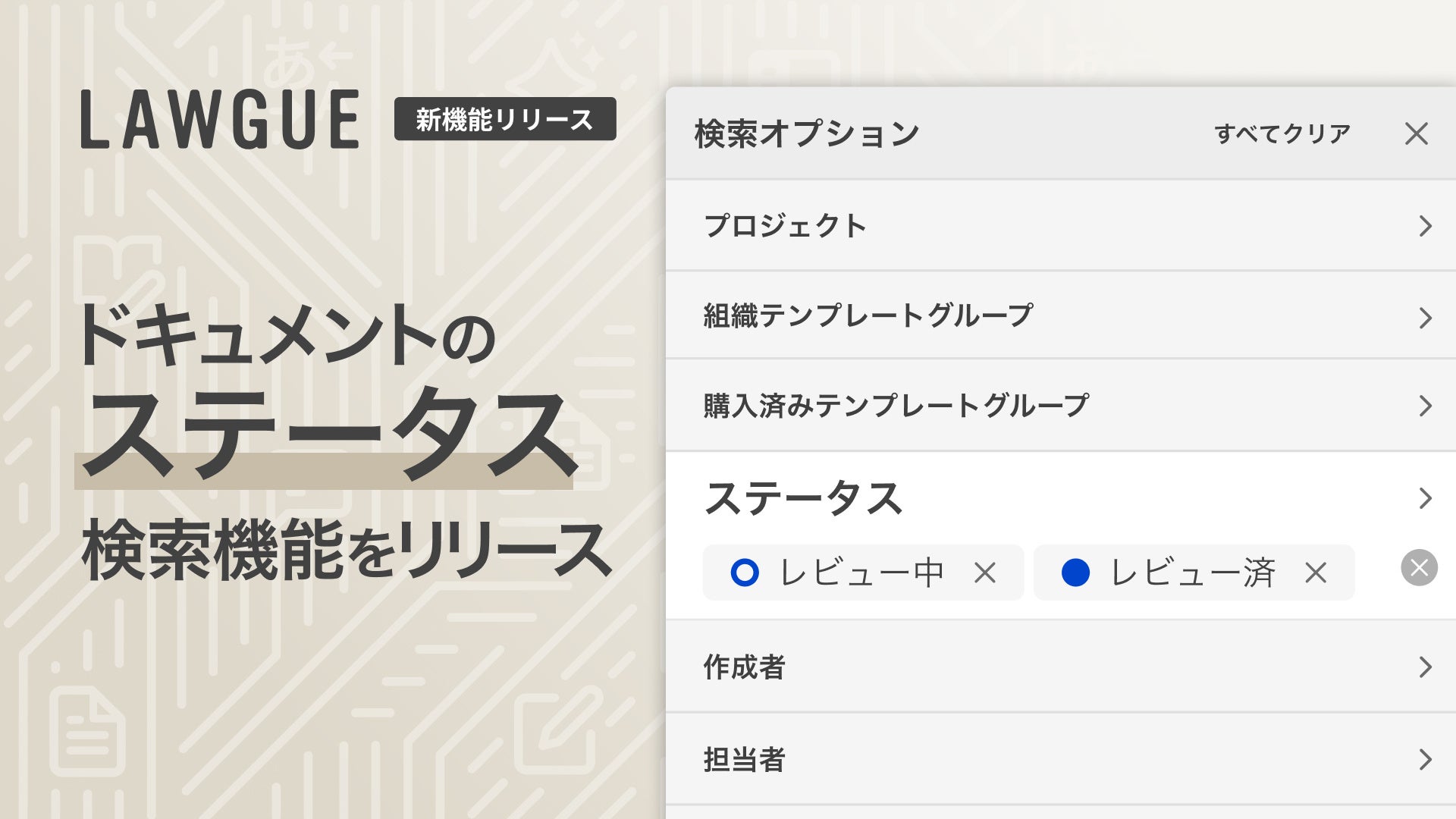
Task: Remove the レビュー中 status chip
Action: pyautogui.click(x=984, y=573)
